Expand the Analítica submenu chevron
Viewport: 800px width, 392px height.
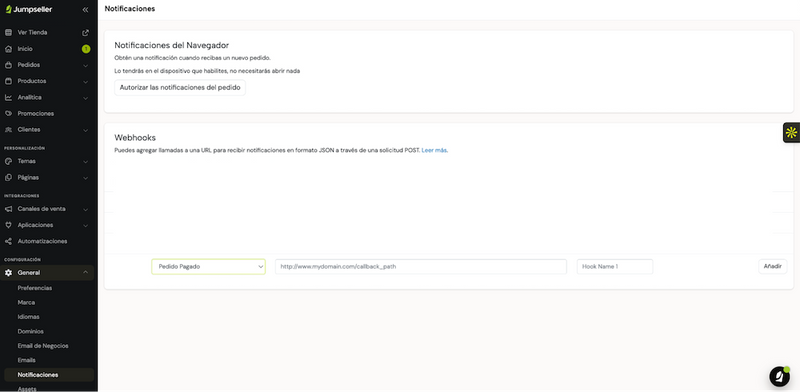(x=85, y=97)
